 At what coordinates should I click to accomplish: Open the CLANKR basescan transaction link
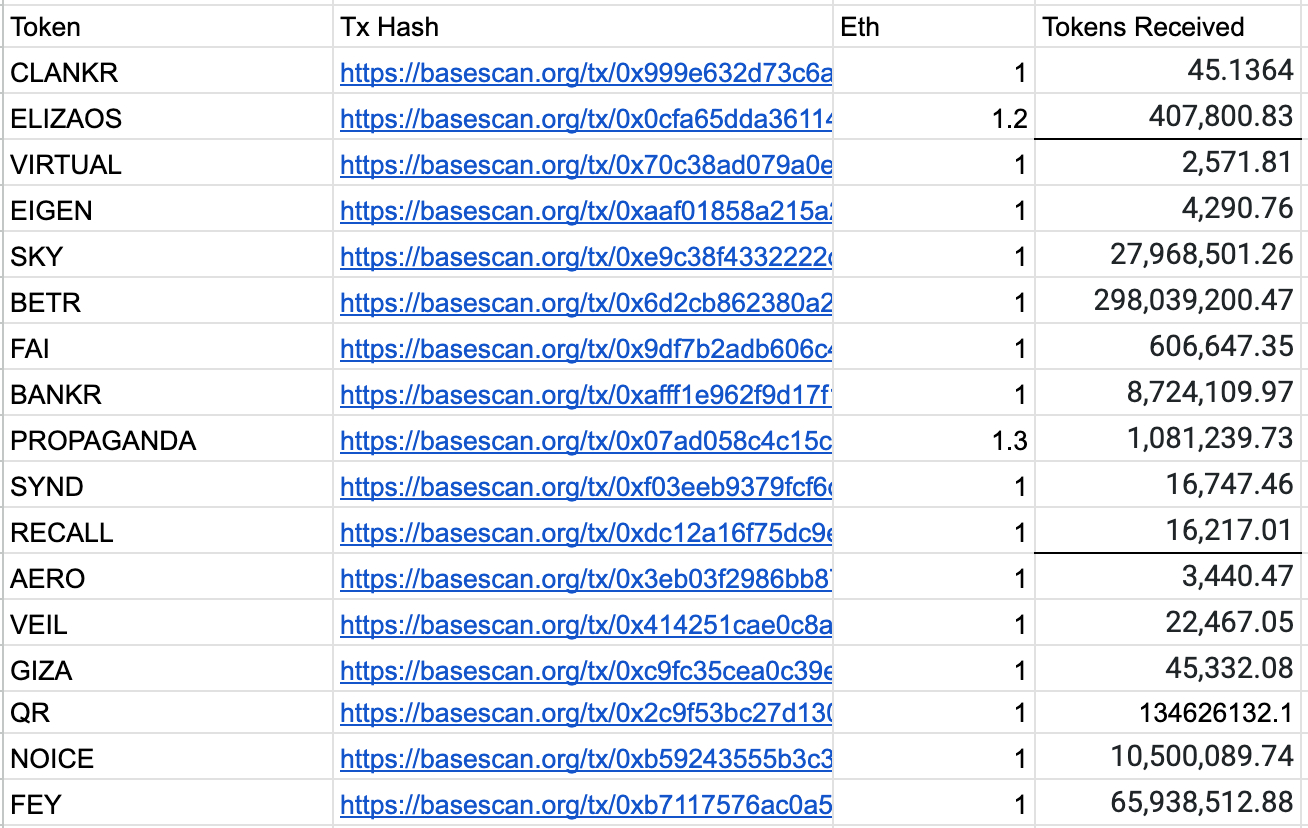[x=586, y=73]
